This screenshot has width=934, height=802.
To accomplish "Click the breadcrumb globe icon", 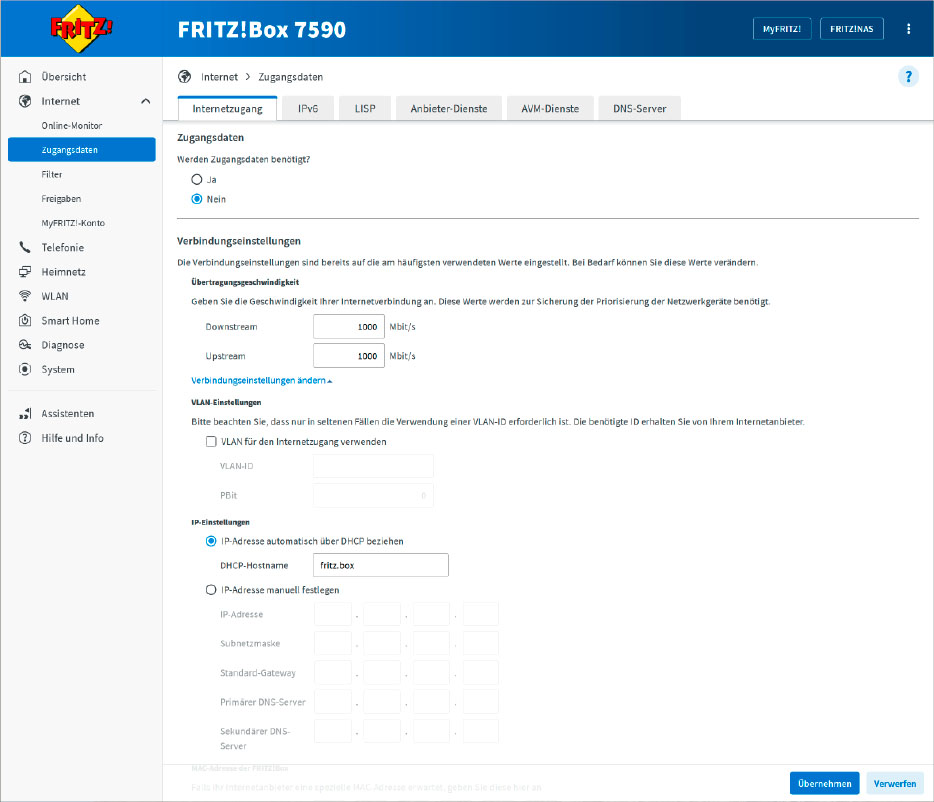I will pyautogui.click(x=185, y=77).
